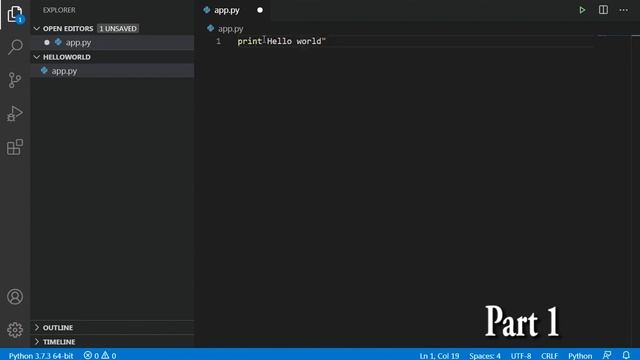The height and width of the screenshot is (360, 640).
Task: Select app.py under Open Editors
Action: click(x=112, y=42)
